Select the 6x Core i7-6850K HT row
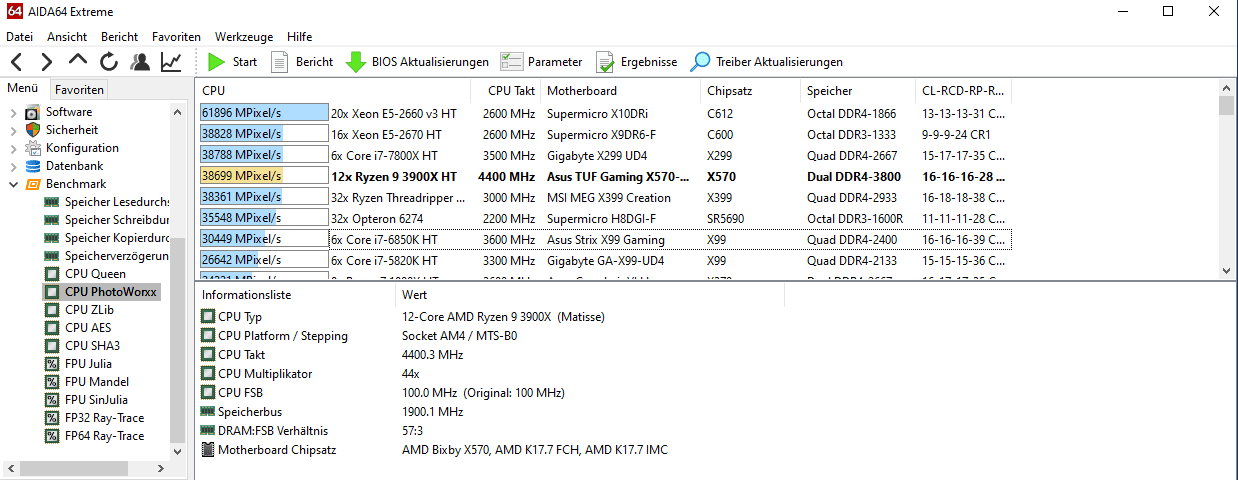The height and width of the screenshot is (480, 1238). tap(605, 240)
